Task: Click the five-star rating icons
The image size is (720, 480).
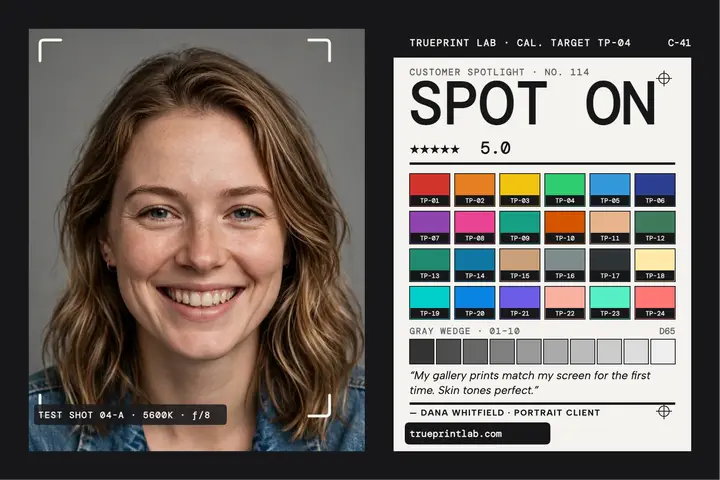Action: (434, 149)
